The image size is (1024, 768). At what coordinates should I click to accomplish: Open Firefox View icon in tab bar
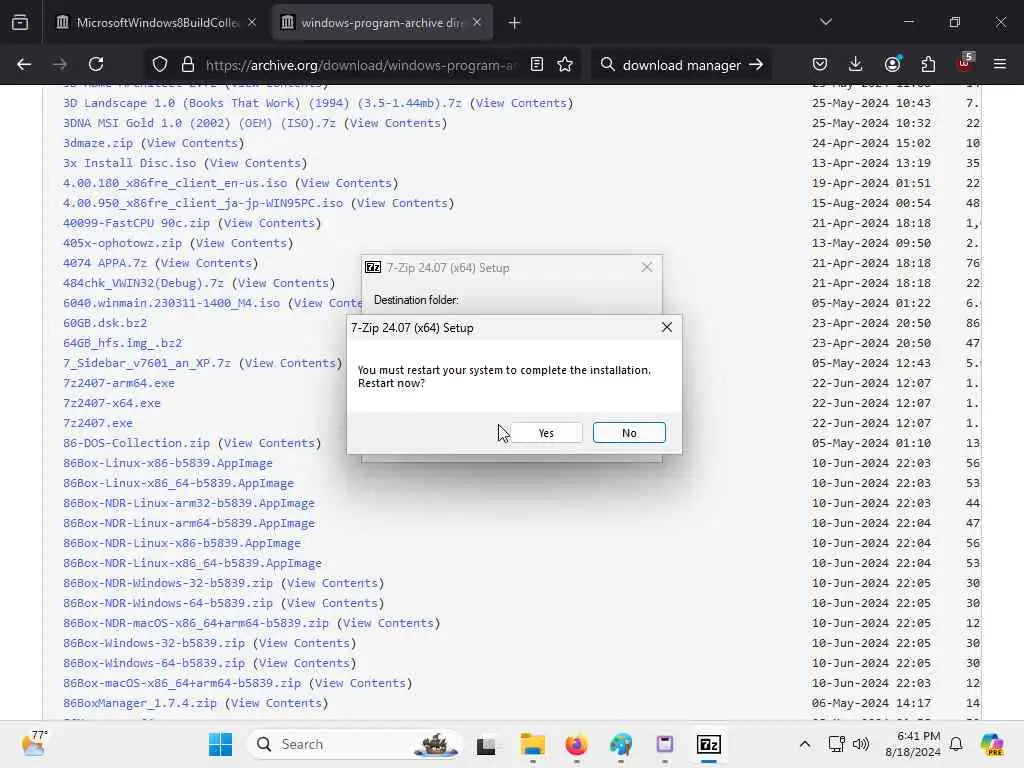point(20,22)
